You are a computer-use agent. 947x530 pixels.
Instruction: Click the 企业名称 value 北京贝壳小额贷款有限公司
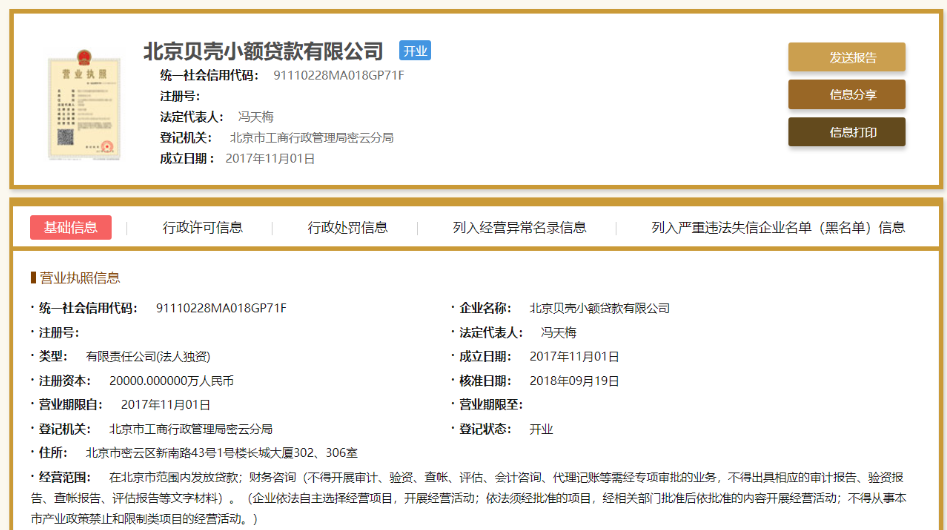[600, 308]
